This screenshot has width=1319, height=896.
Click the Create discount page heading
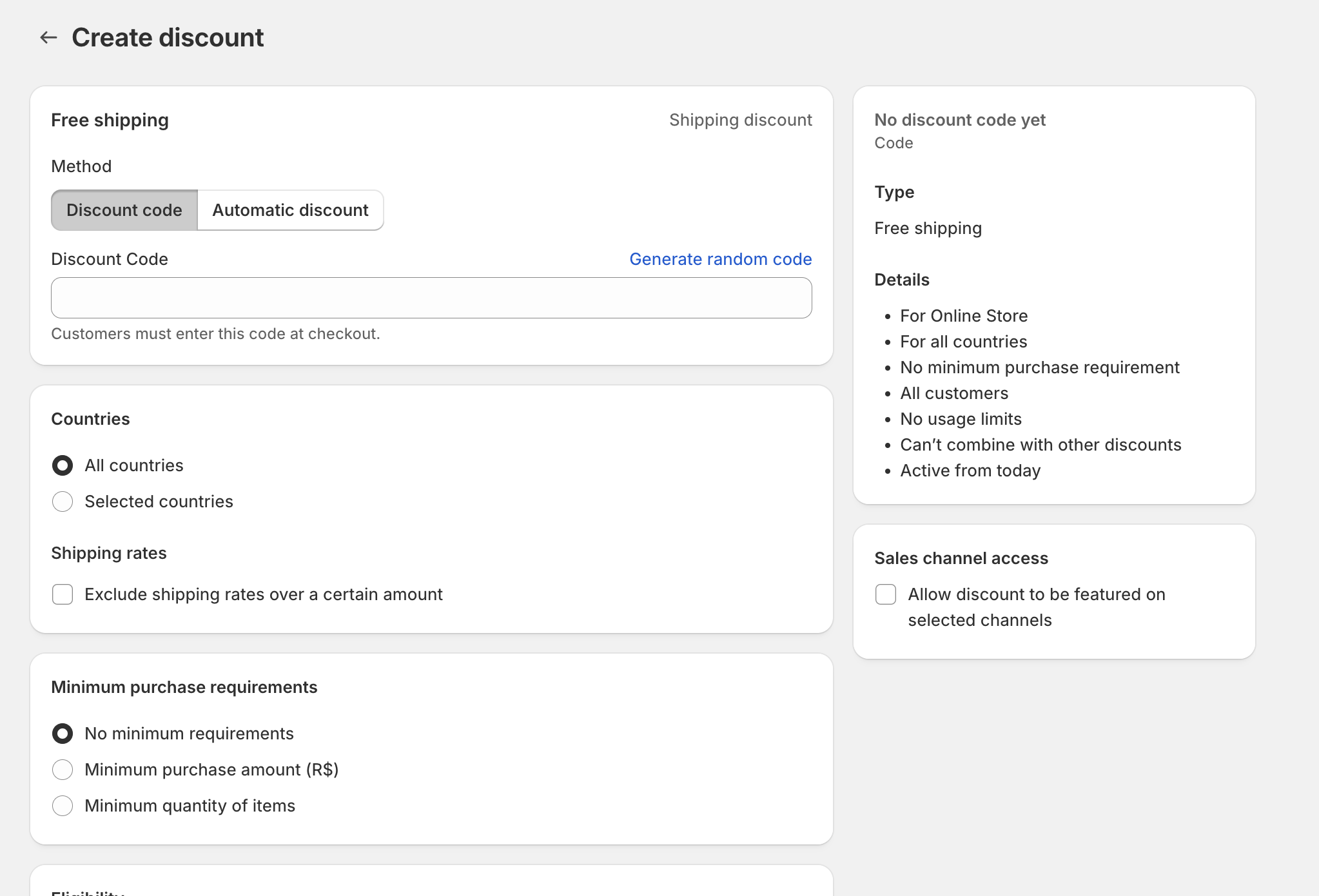click(168, 37)
